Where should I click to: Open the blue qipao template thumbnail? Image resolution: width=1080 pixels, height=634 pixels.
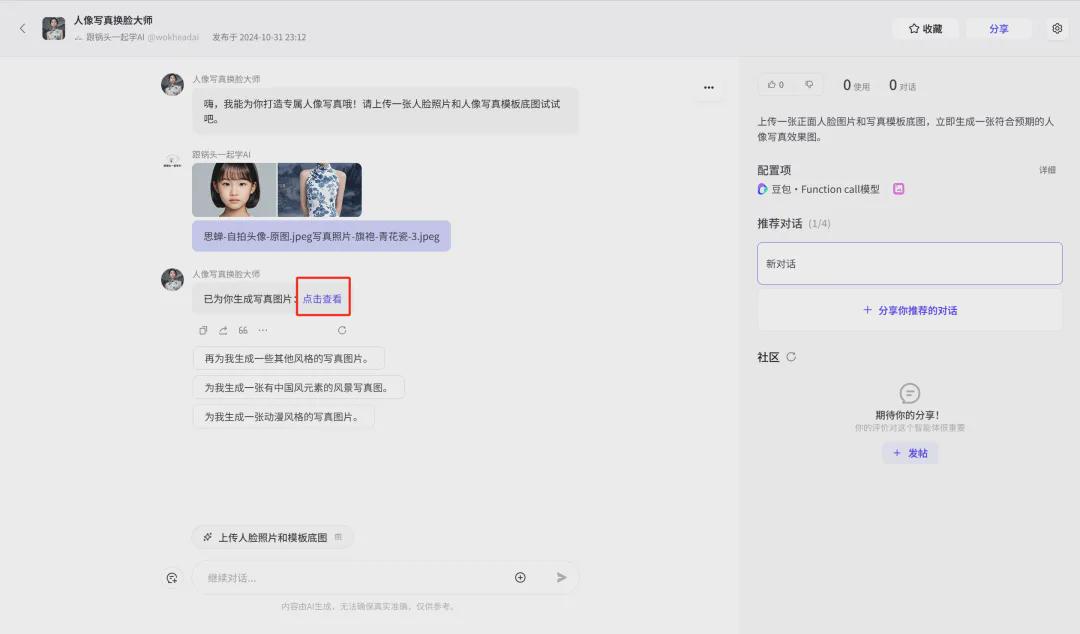320,190
